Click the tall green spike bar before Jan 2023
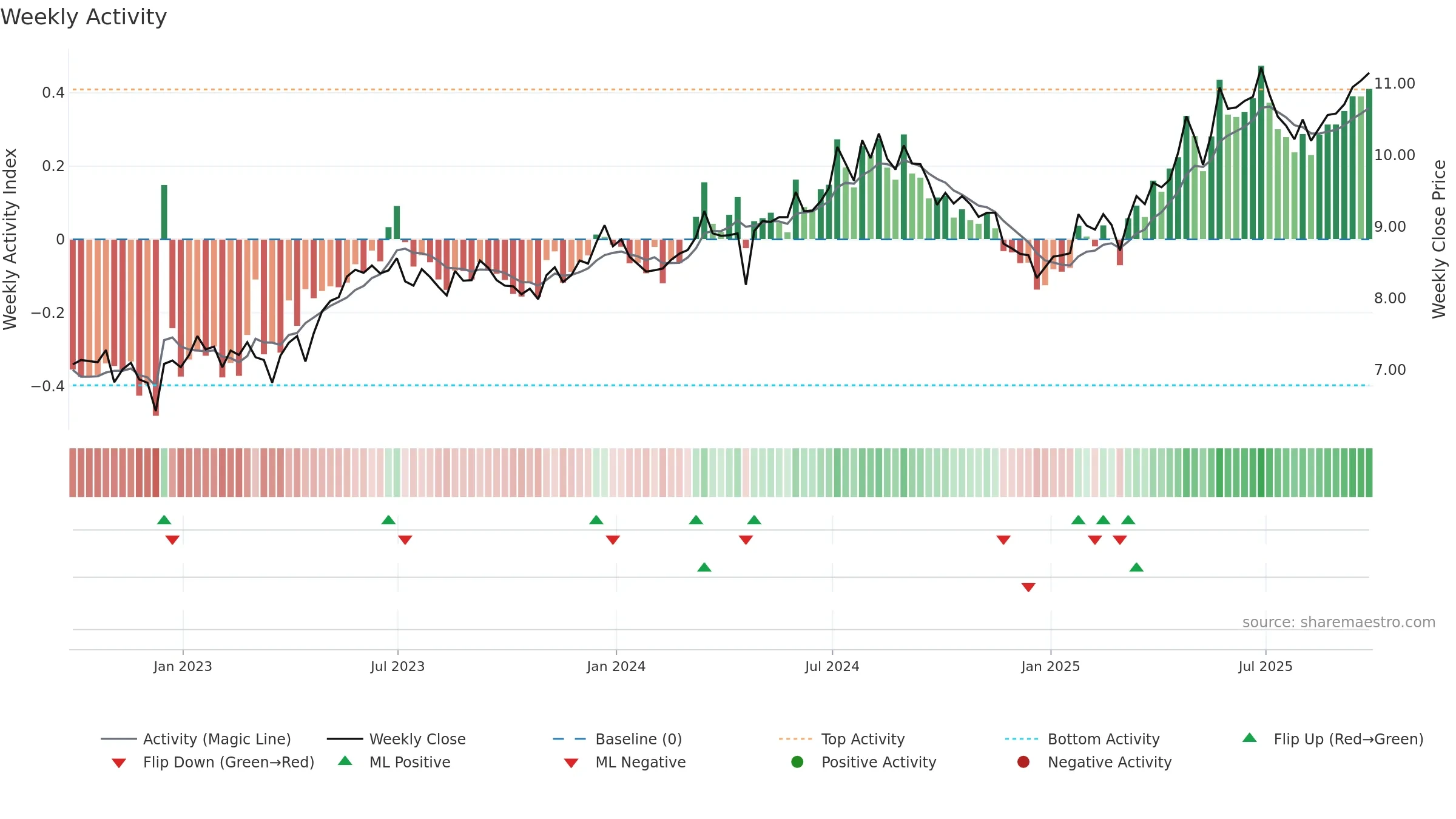The image size is (1456, 819). (x=164, y=212)
